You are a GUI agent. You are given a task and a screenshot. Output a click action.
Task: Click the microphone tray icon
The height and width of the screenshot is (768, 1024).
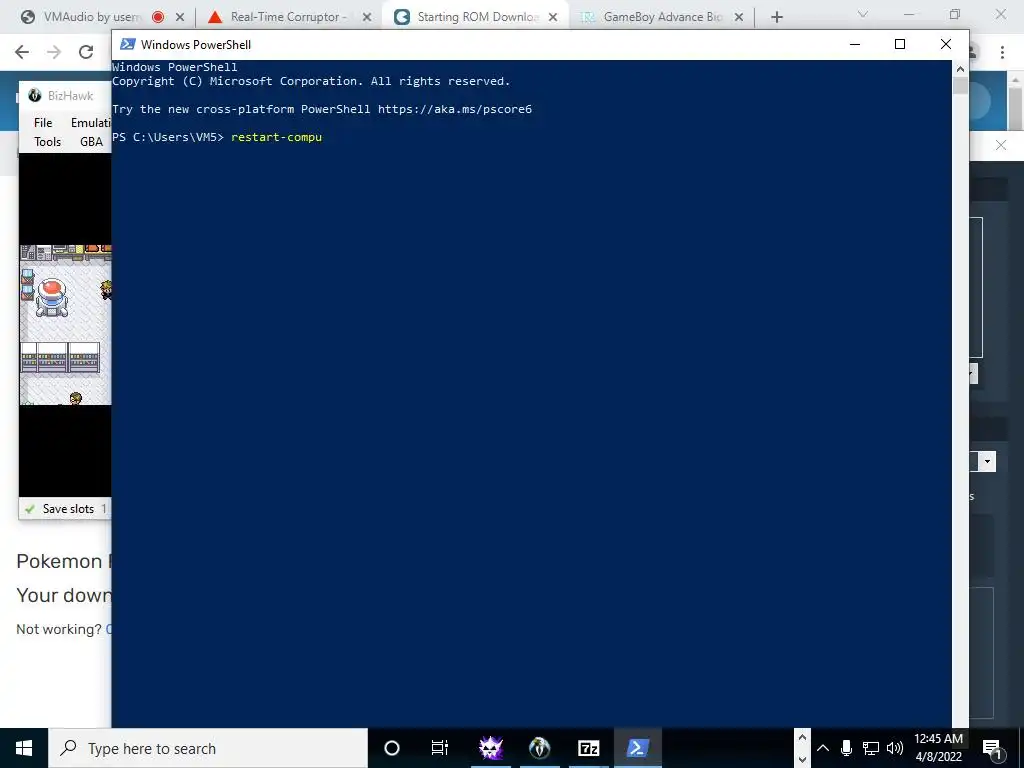tap(846, 748)
